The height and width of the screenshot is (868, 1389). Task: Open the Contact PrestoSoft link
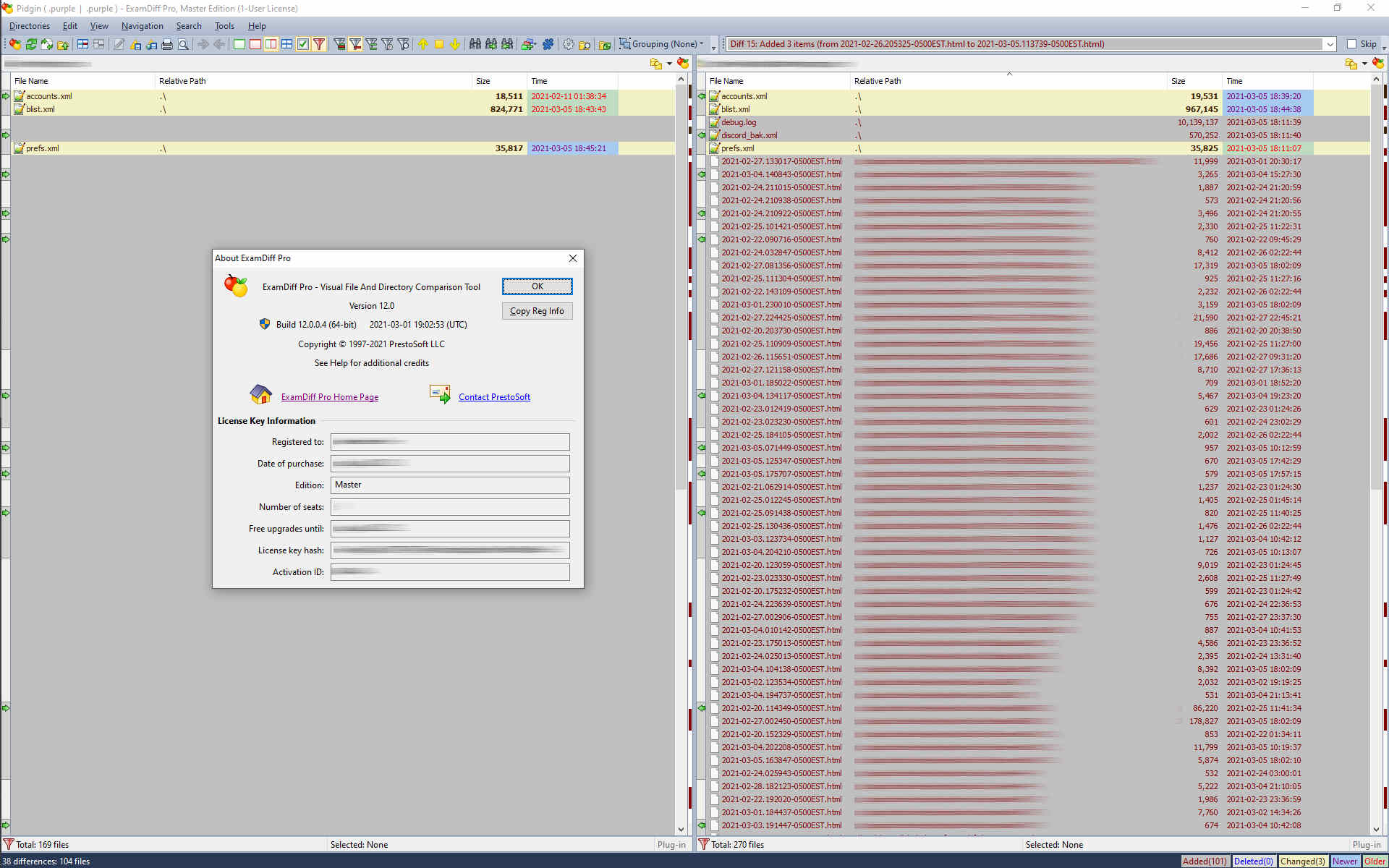(494, 397)
